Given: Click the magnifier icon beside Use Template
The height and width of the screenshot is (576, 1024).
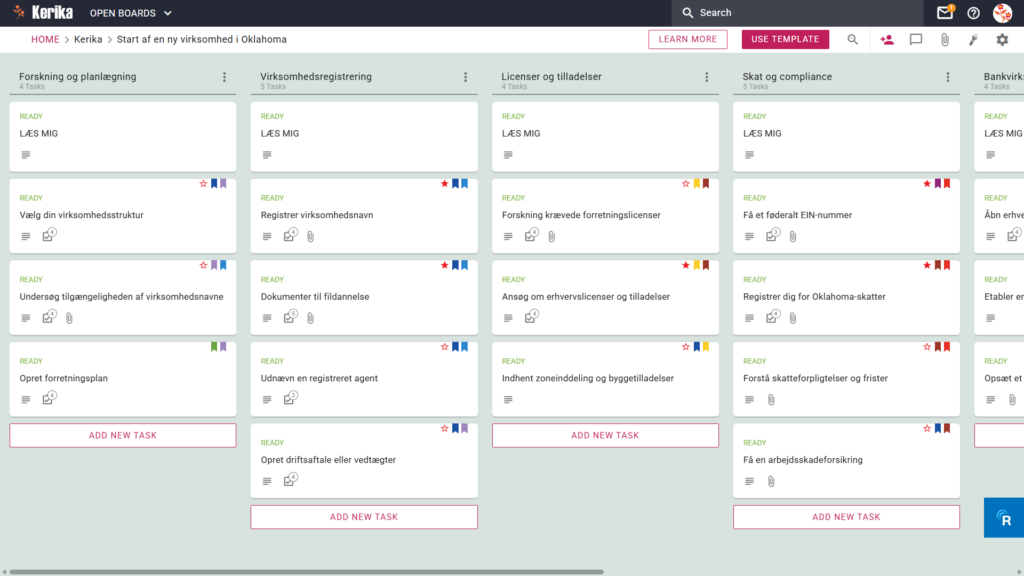Looking at the screenshot, I should click(852, 40).
